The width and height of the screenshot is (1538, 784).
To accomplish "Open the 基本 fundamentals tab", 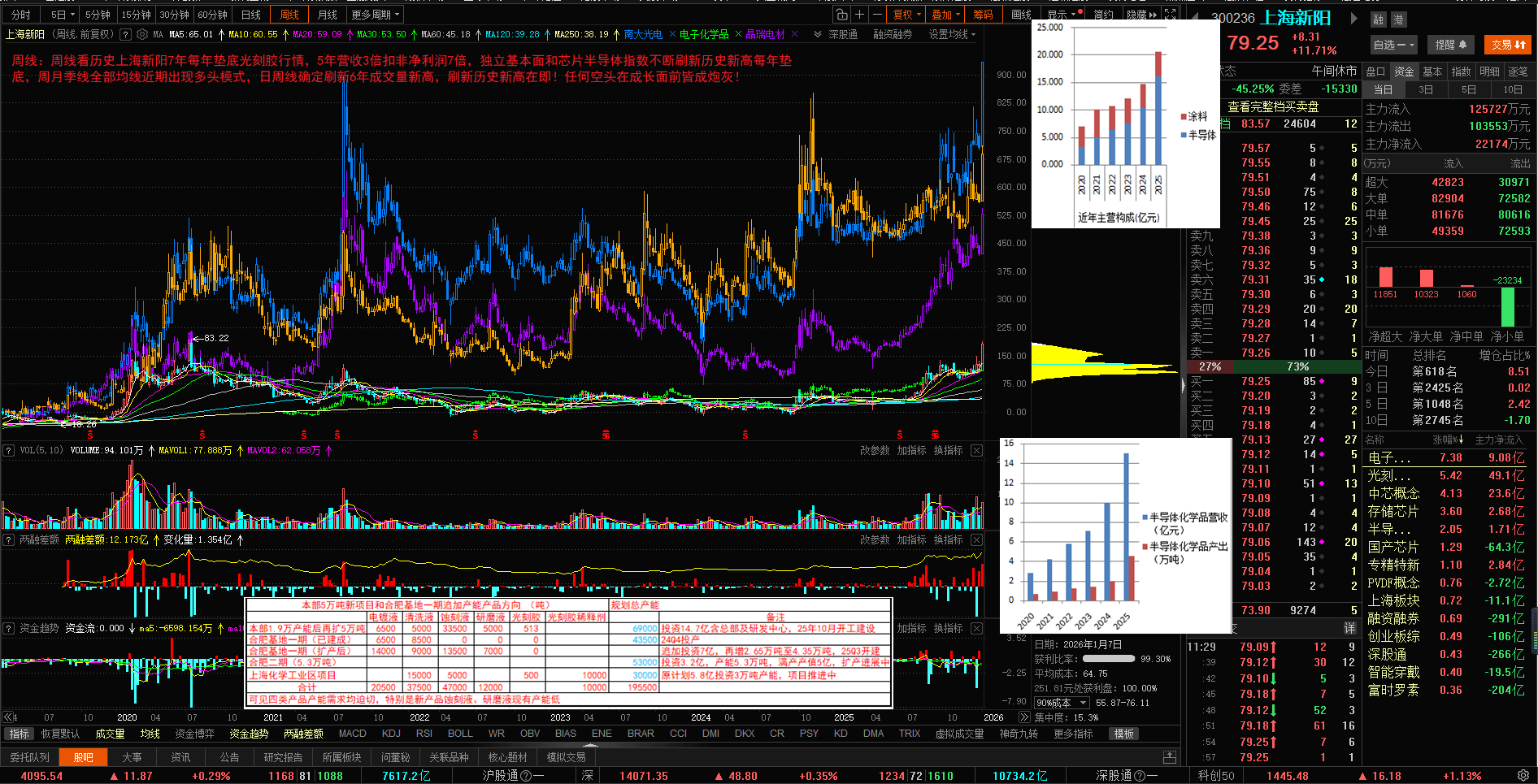I will pos(1432,71).
